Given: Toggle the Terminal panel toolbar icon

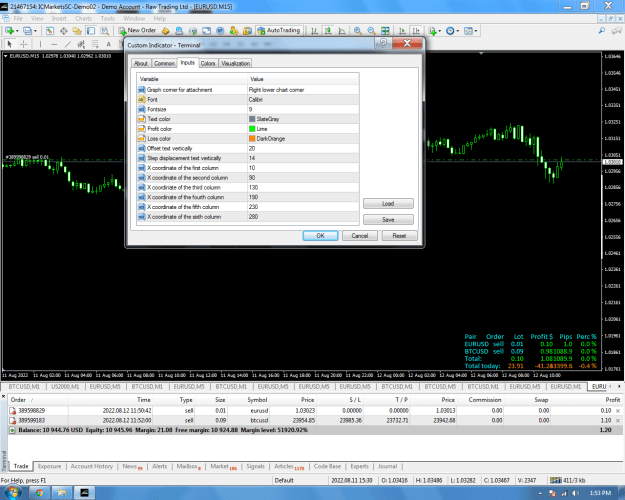Looking at the screenshot, I should 91,31.
